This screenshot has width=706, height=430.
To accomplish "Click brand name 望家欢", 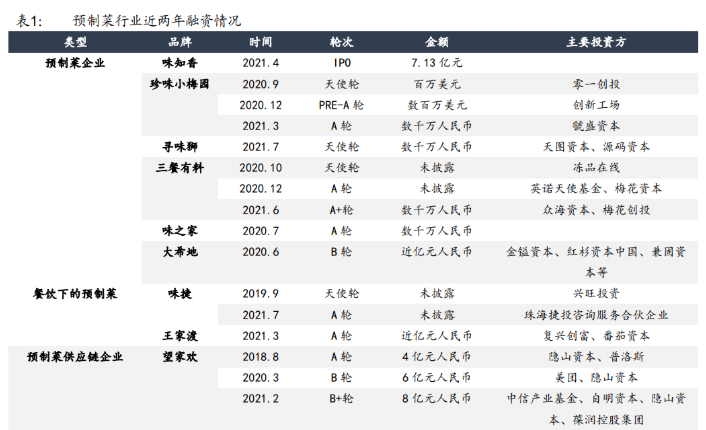I will 180,357.
